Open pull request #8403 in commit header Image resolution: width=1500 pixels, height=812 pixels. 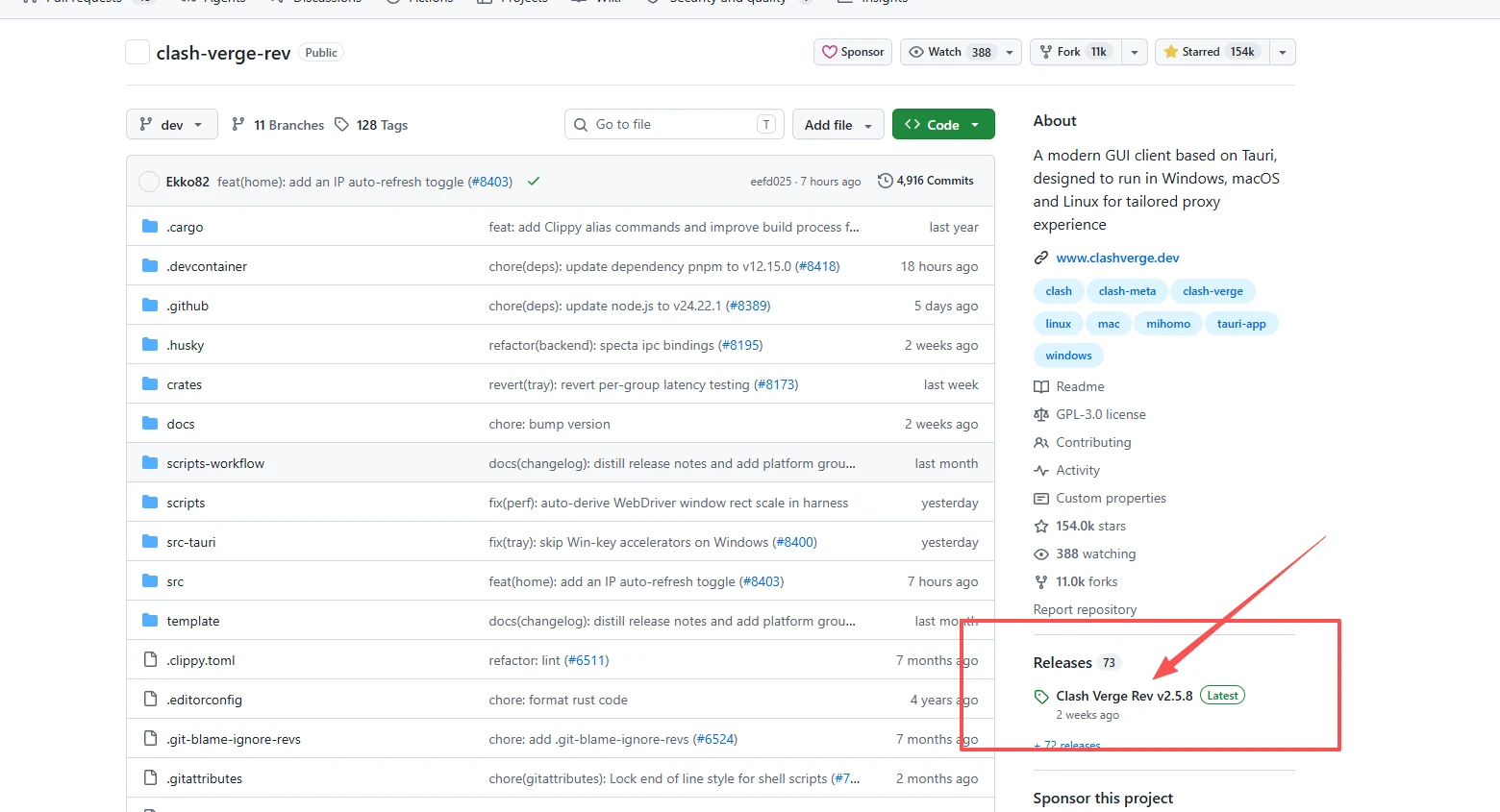coord(490,182)
